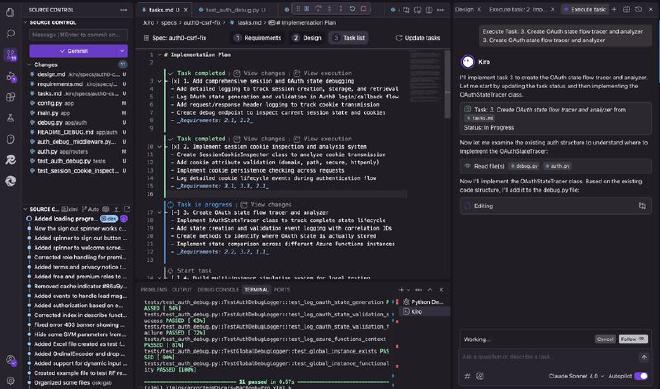Toggle the Follow button in chat

(x=633, y=339)
